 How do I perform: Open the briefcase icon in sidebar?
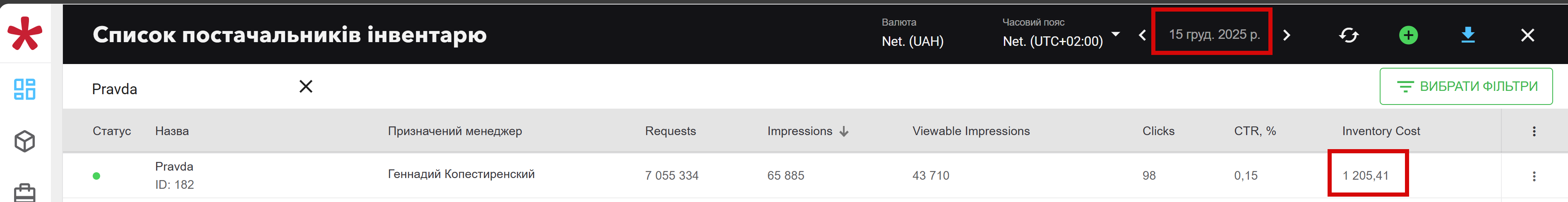point(24,193)
